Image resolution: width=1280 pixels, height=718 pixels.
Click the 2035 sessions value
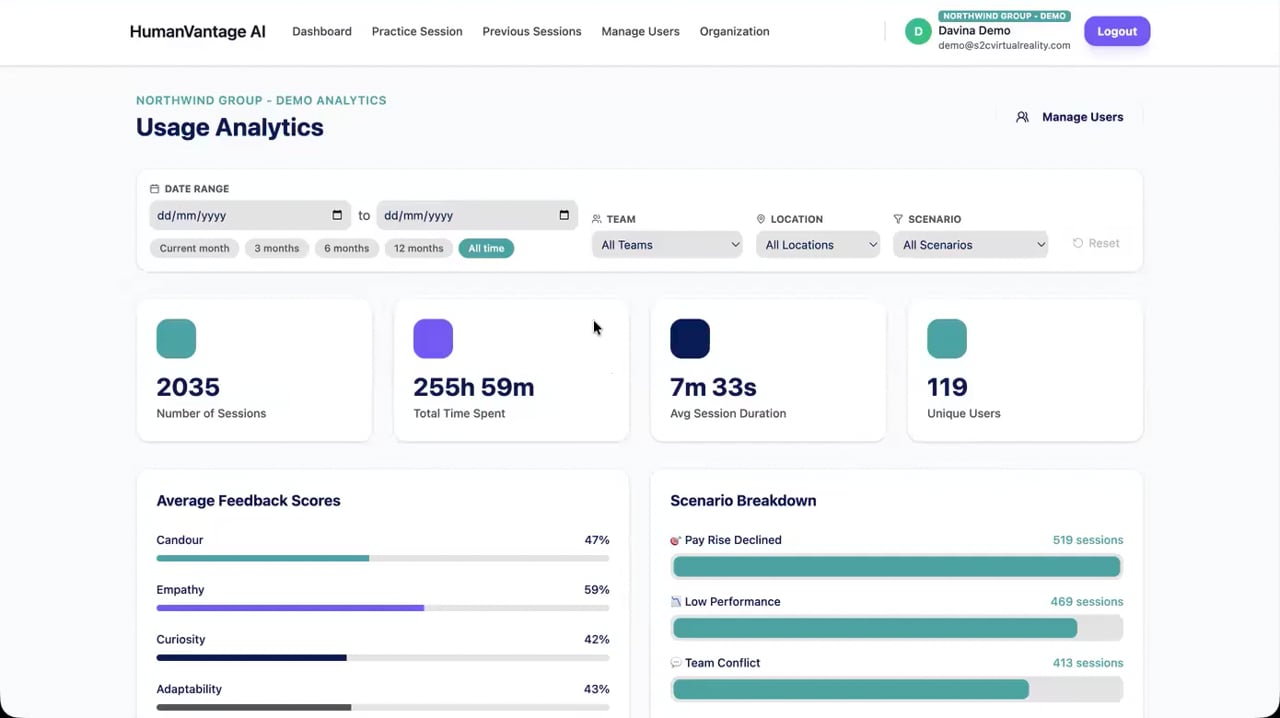(x=188, y=387)
